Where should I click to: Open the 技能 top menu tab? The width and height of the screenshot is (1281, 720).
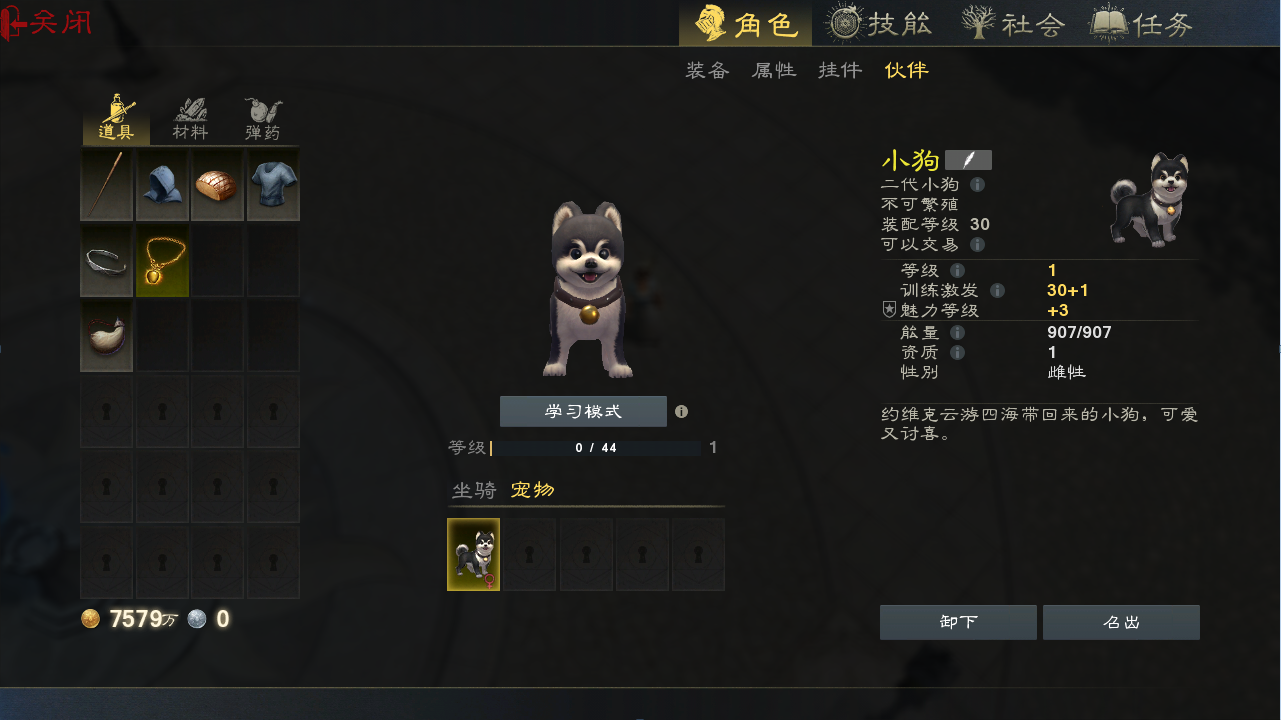(x=880, y=23)
